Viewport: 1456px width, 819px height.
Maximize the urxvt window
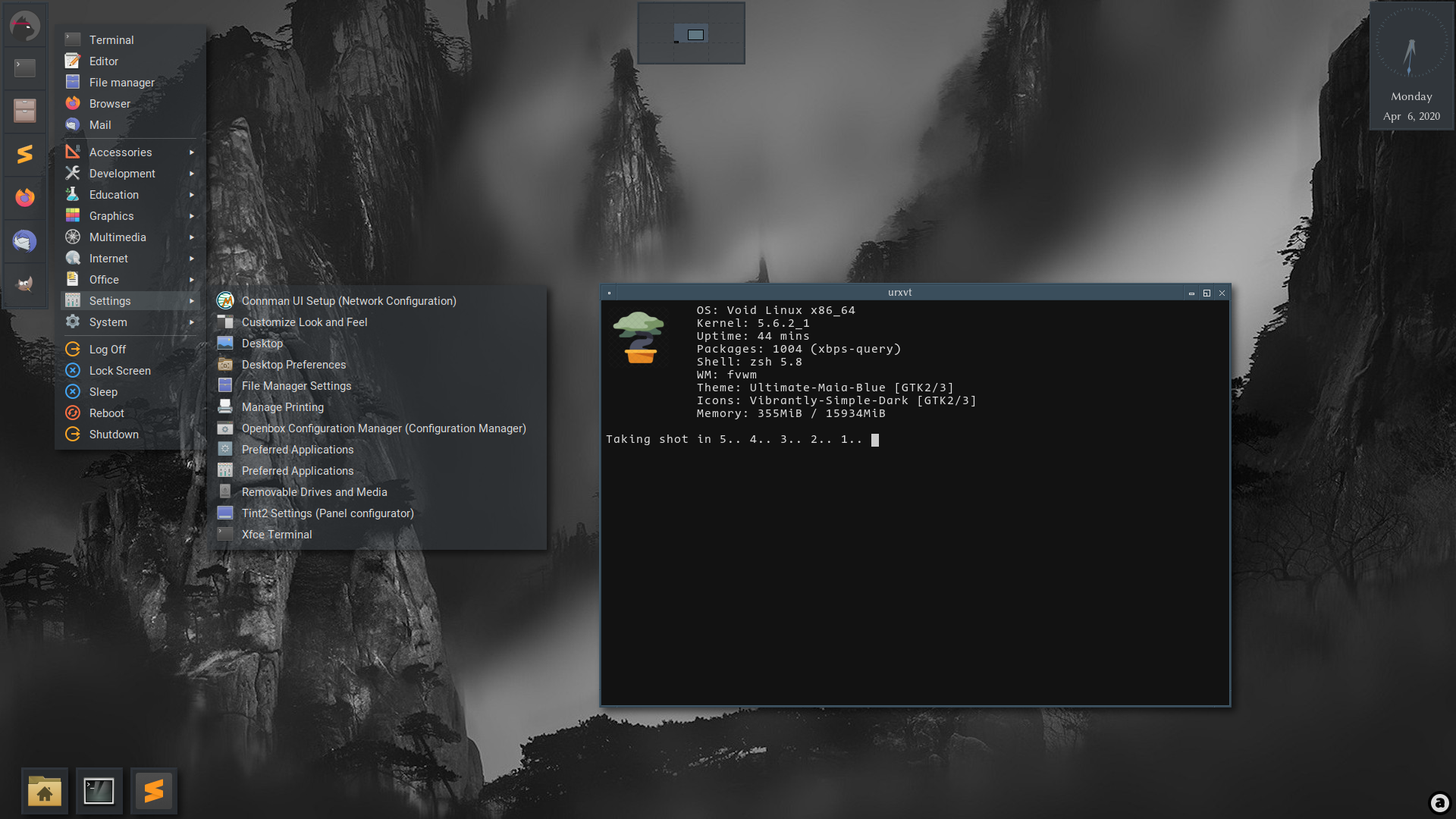[x=1207, y=293]
